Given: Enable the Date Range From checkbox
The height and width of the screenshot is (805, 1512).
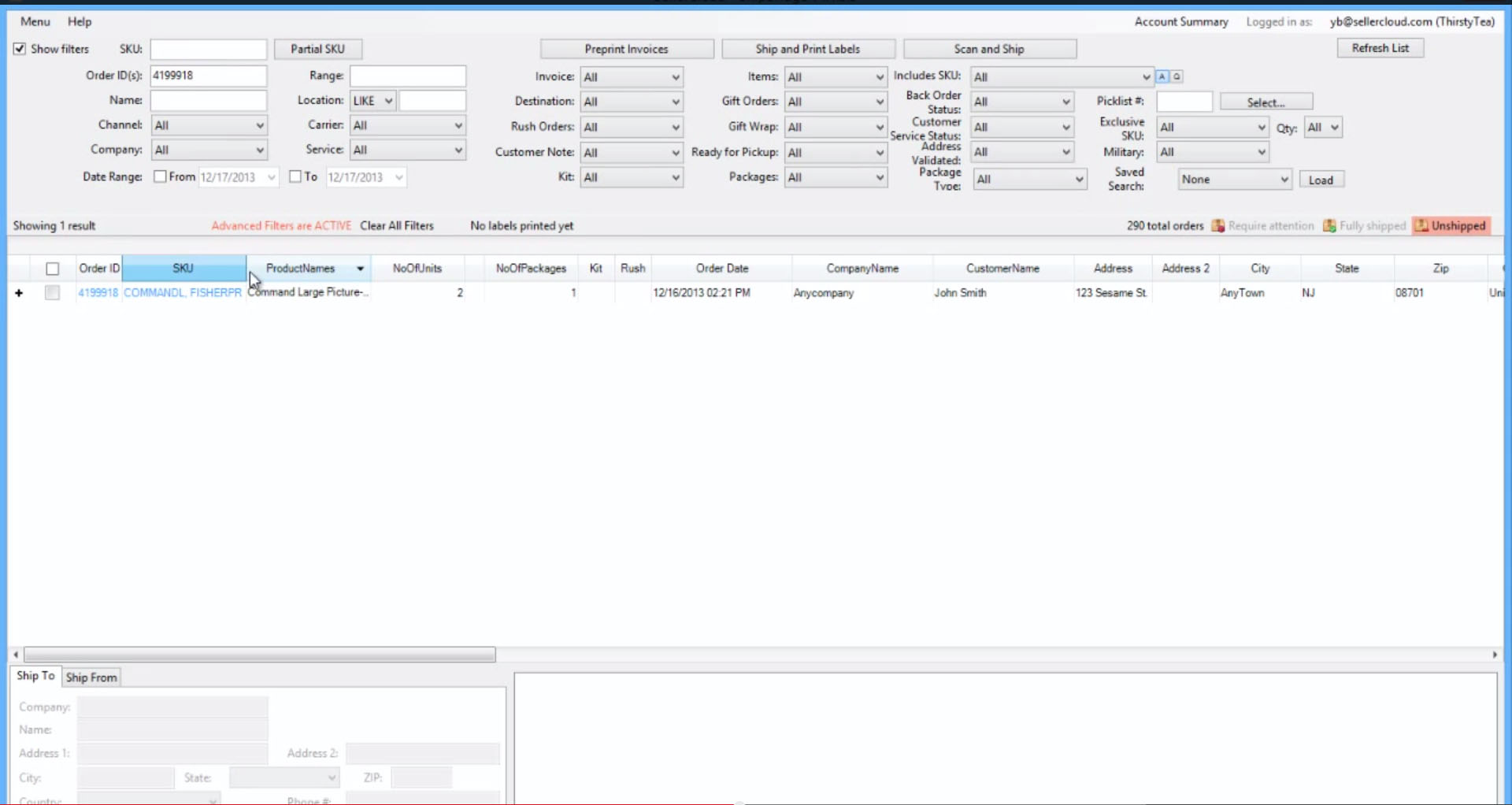Looking at the screenshot, I should [160, 176].
